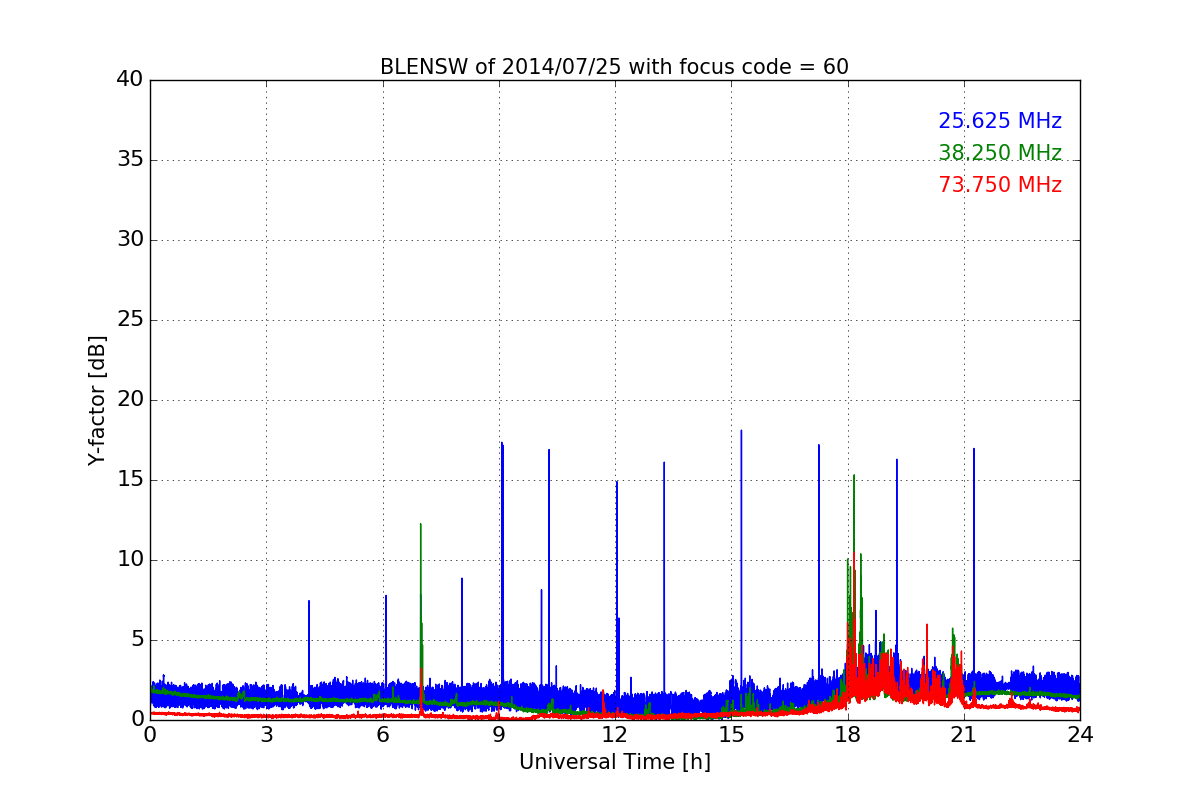Screen dimensions: 1200x800
Task: Click the blue spike just after 4 h
Action: tap(309, 640)
